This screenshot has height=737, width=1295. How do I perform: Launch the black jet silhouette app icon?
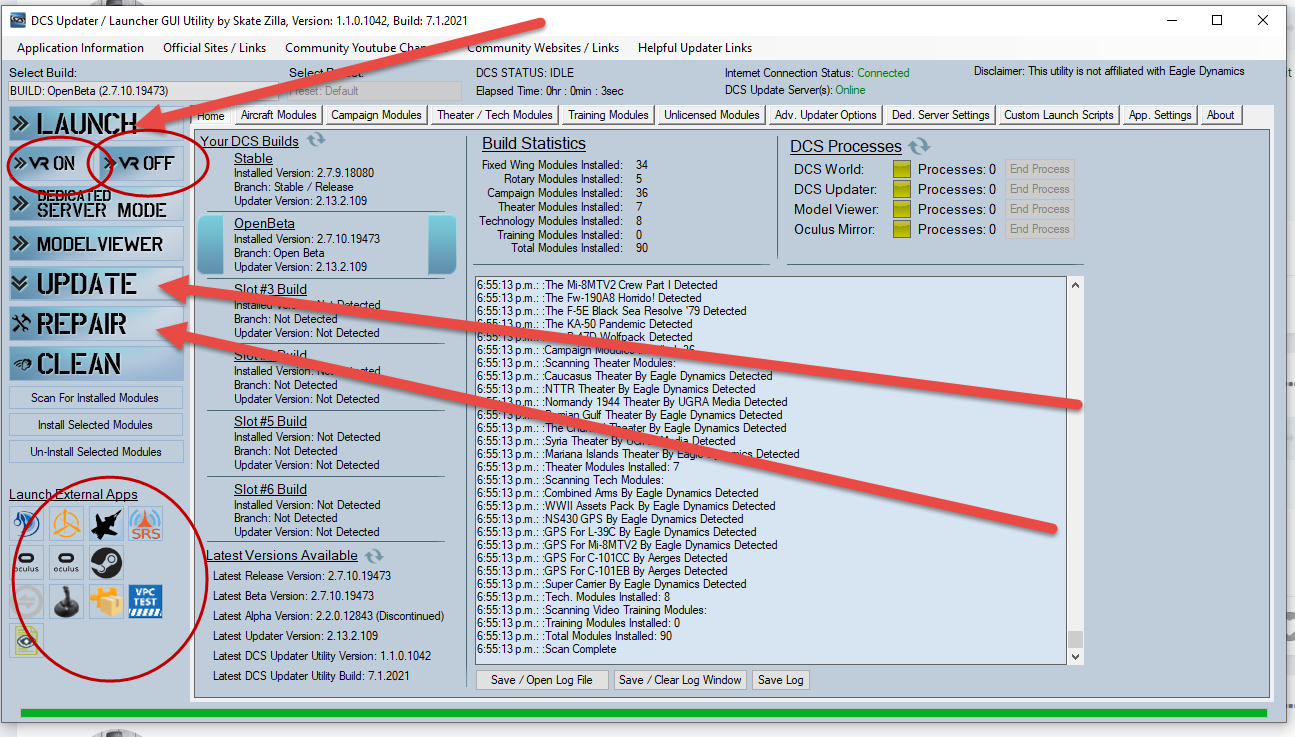click(x=106, y=524)
